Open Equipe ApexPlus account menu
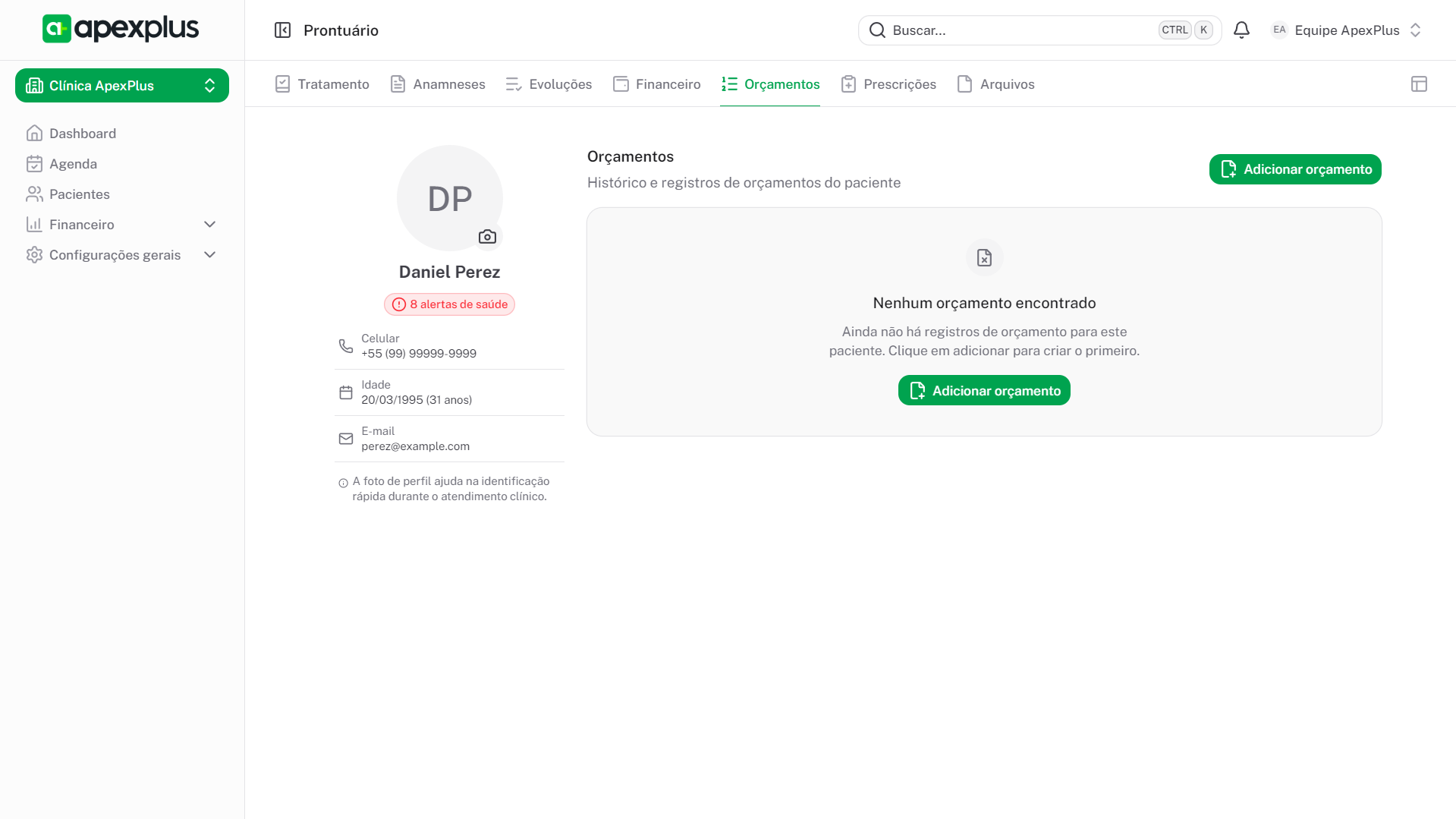The image size is (1456, 819). point(1346,30)
